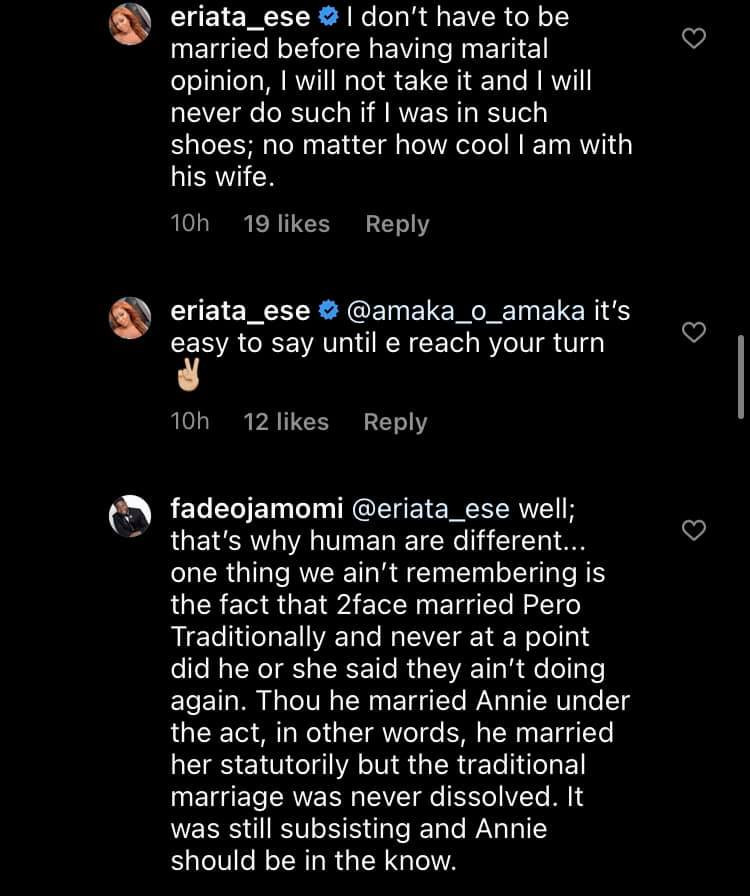
Task: View the 19 likes list
Action: click(x=286, y=224)
